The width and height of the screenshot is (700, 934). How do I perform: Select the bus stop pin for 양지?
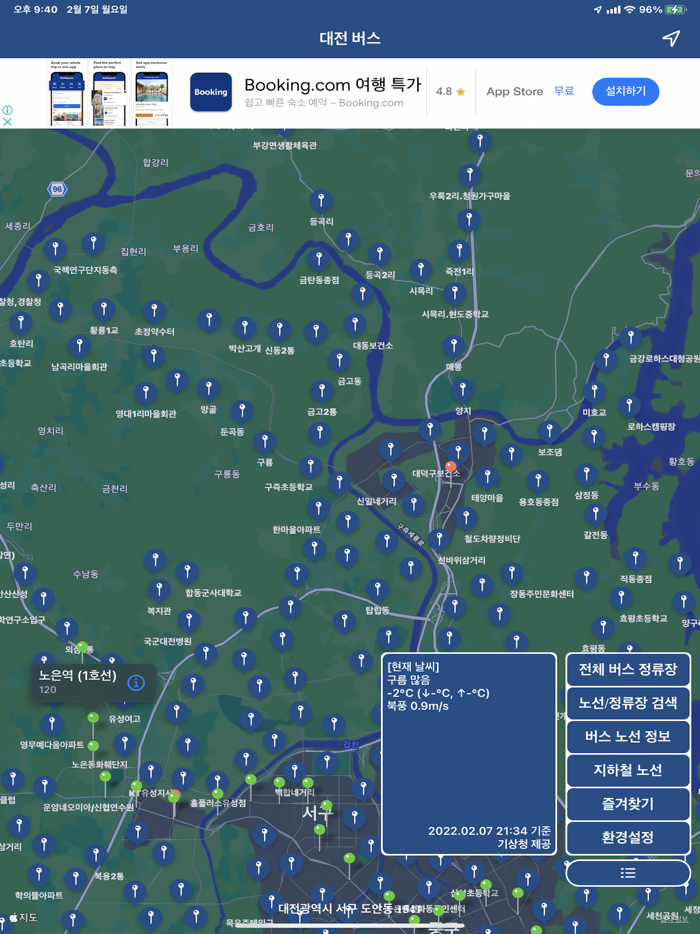[x=463, y=391]
